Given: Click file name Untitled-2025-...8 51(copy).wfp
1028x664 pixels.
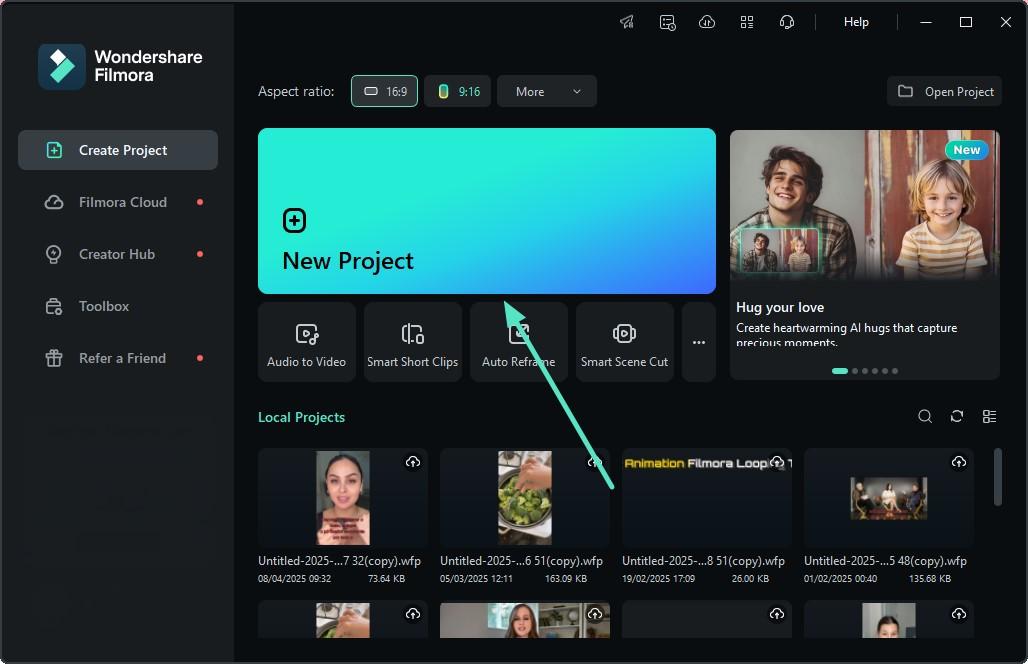Looking at the screenshot, I should click(703, 561).
